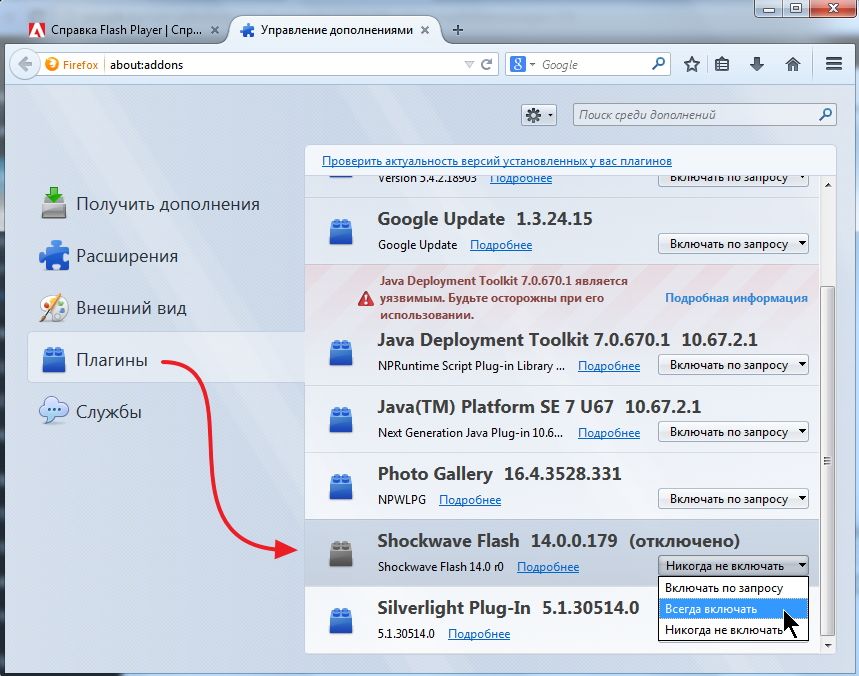The image size is (859, 676).
Task: Click the Silverlight Plug-In 5.1.30514.0 title
Action: click(x=508, y=608)
